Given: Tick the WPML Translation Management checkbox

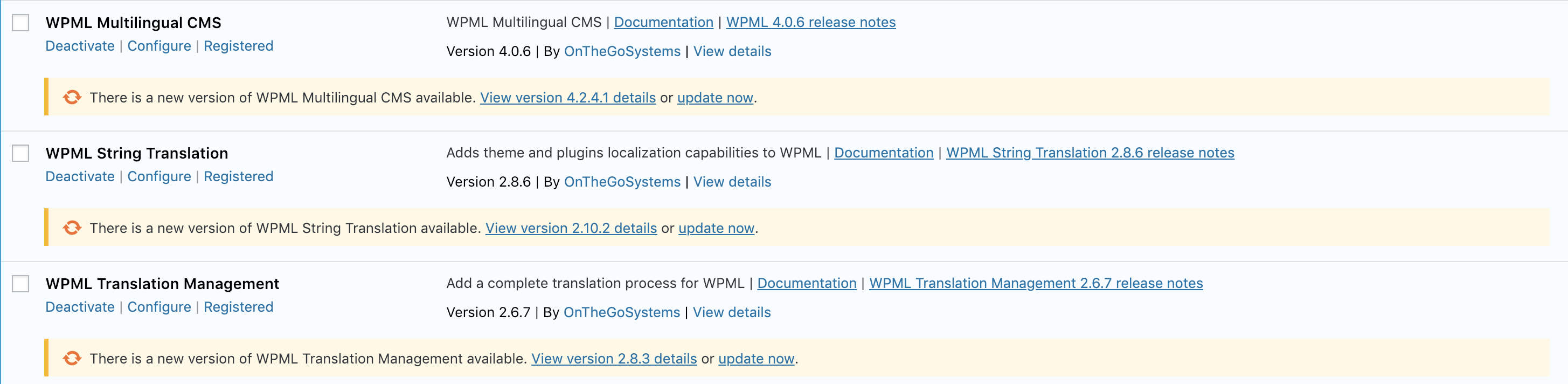Looking at the screenshot, I should point(20,284).
